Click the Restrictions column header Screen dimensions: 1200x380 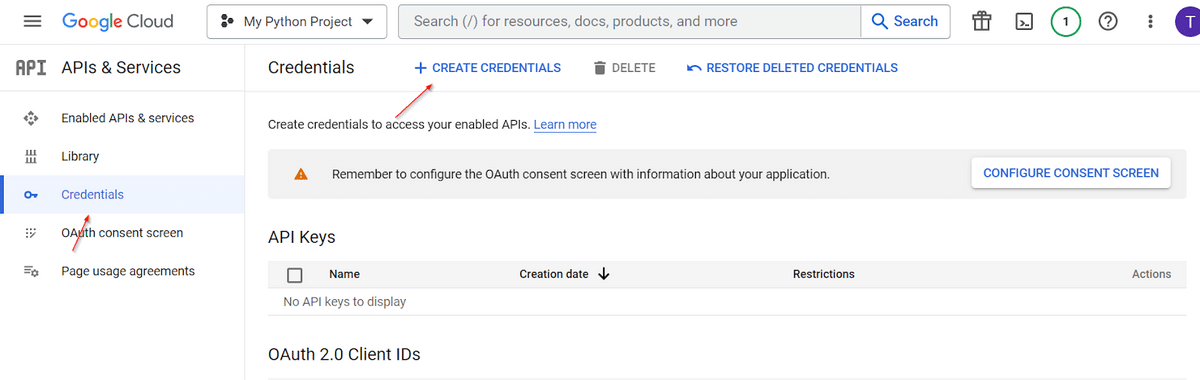824,274
